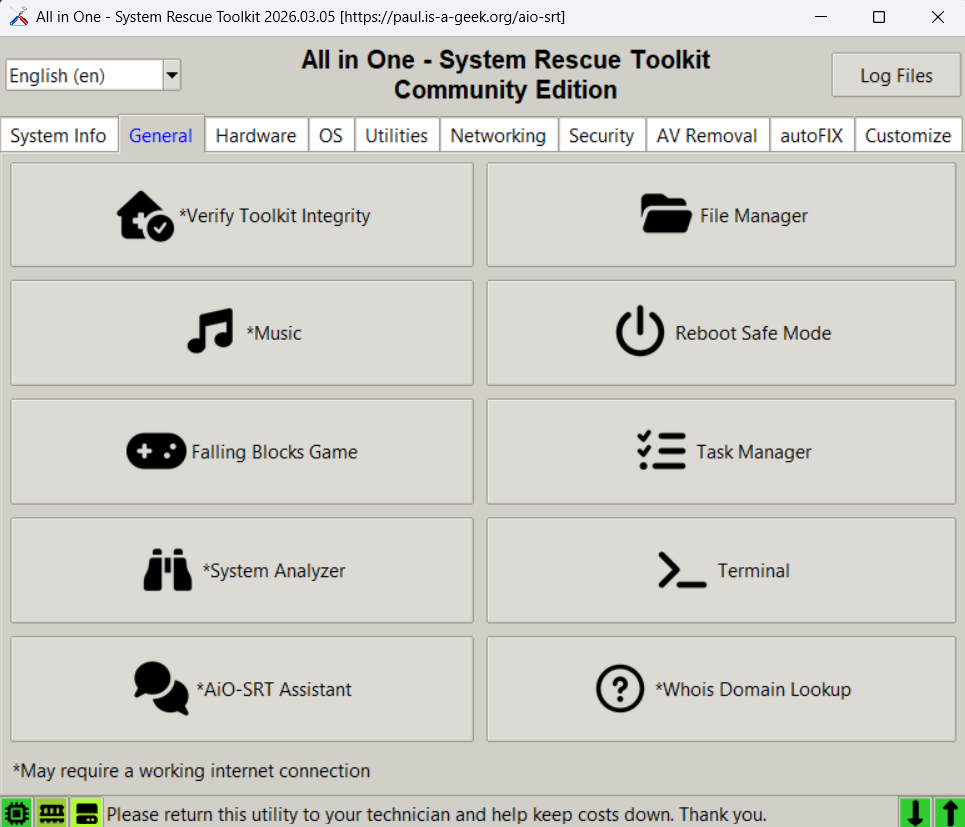This screenshot has width=965, height=827.
Task: Click the house icon for Verify Toolkit Integrity
Action: (x=145, y=216)
